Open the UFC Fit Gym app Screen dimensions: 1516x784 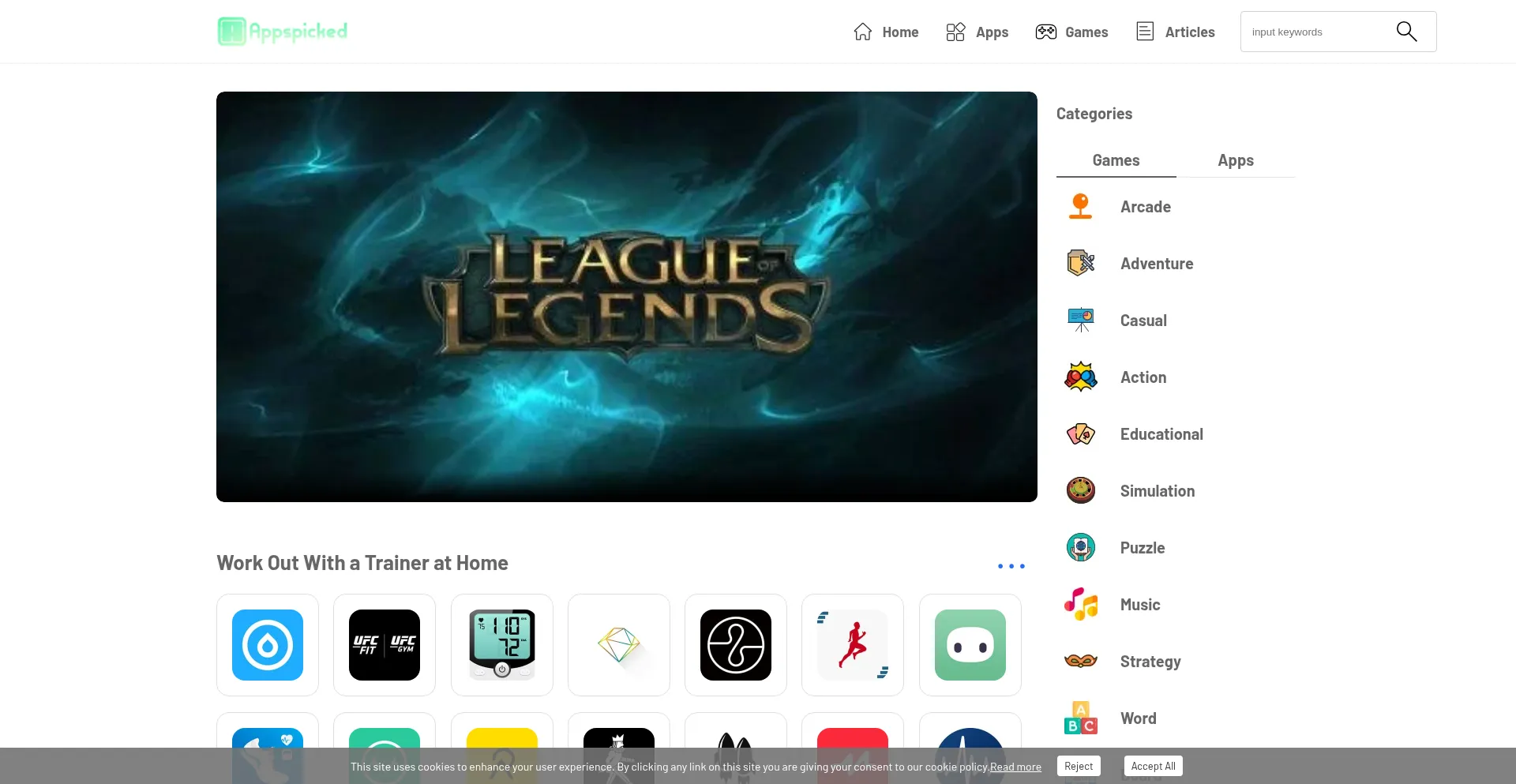[385, 645]
